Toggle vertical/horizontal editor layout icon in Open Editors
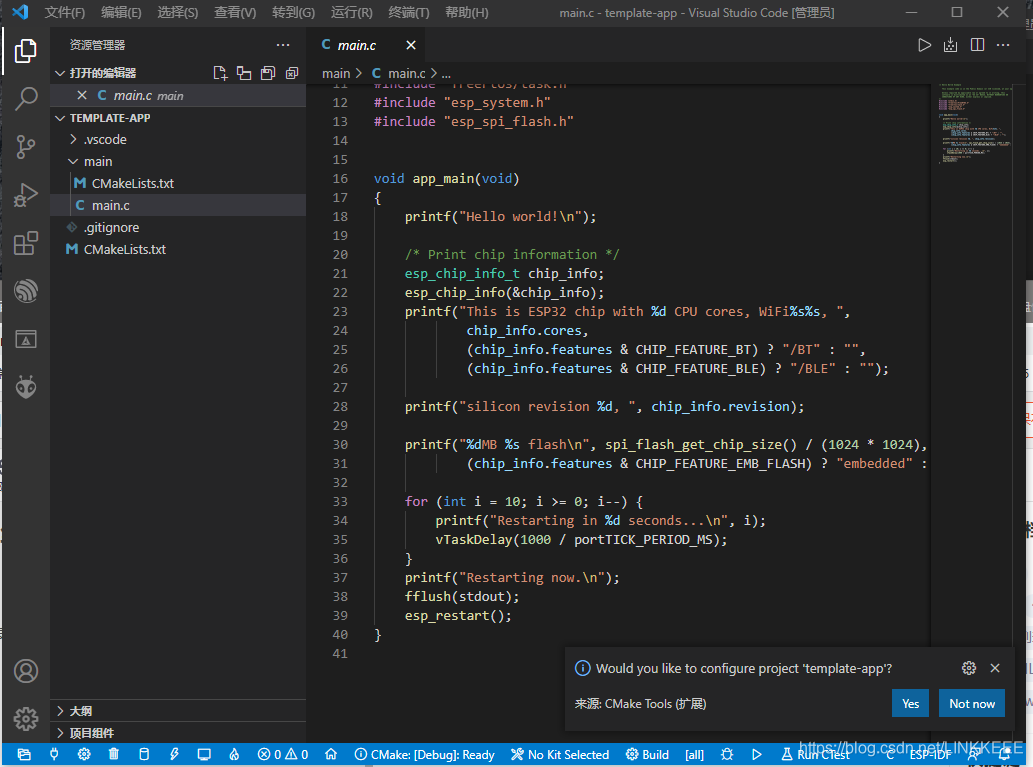 (244, 73)
